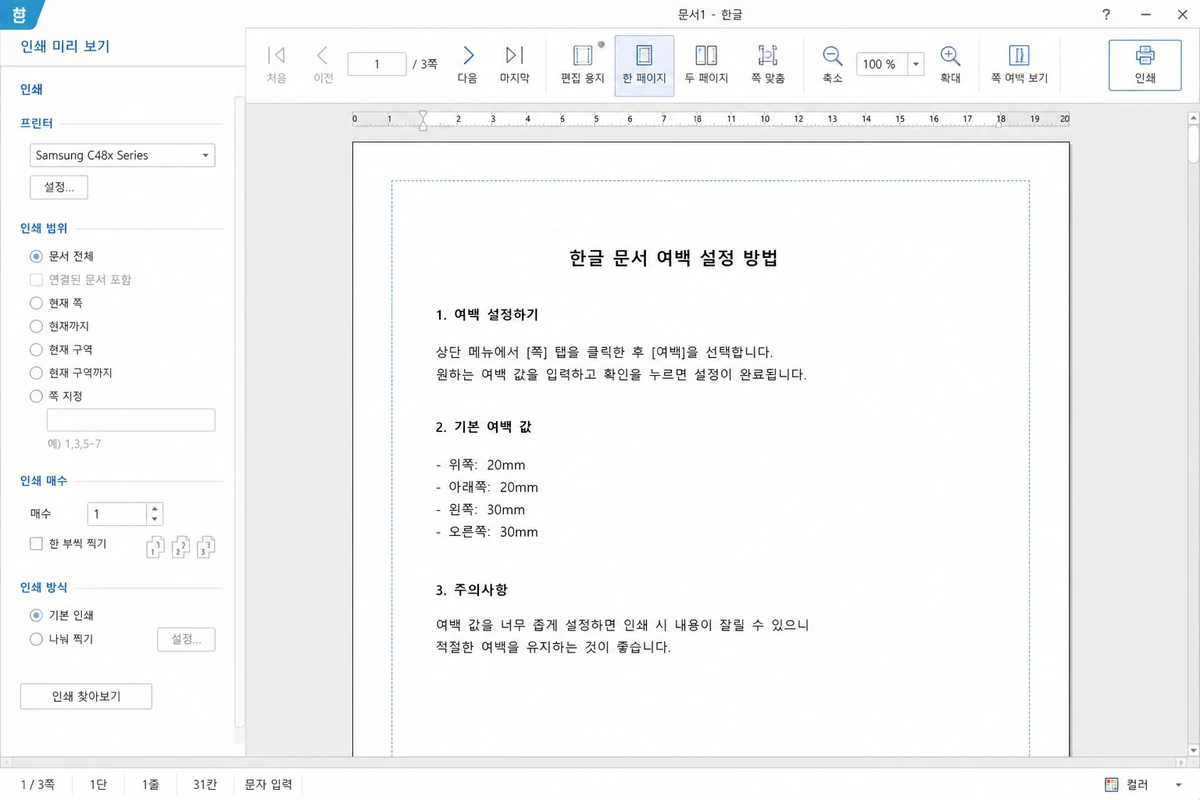Fit page to window (쪽 맞춤)
This screenshot has width=1200, height=800.
click(768, 65)
